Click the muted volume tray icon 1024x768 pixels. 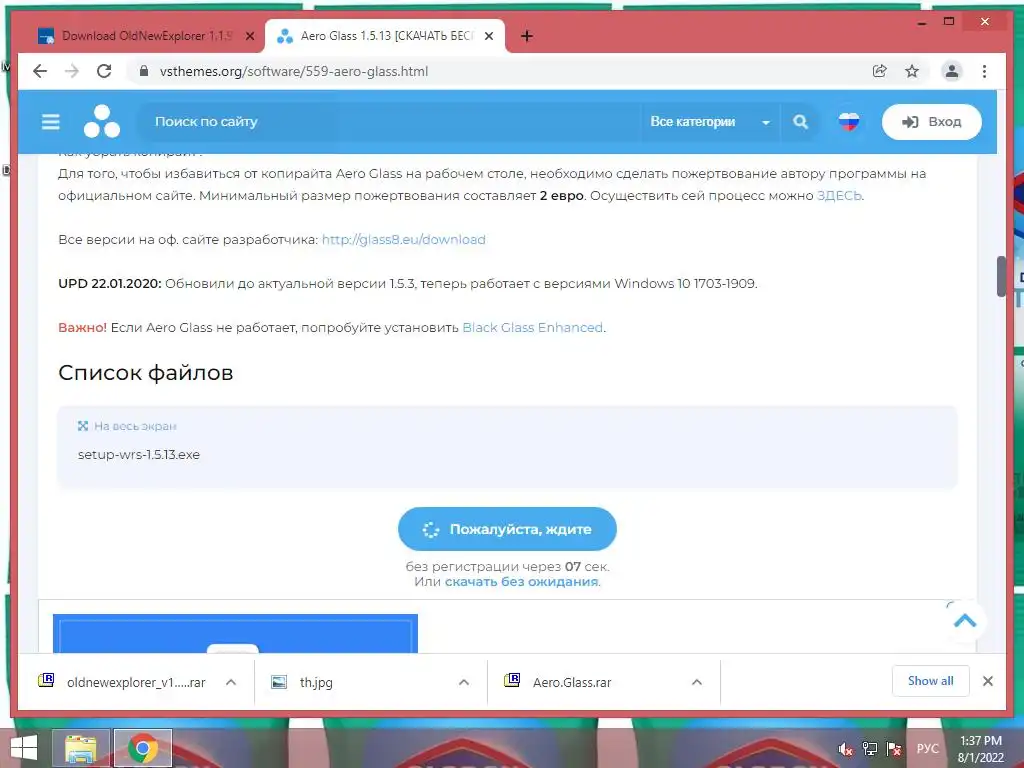point(845,749)
